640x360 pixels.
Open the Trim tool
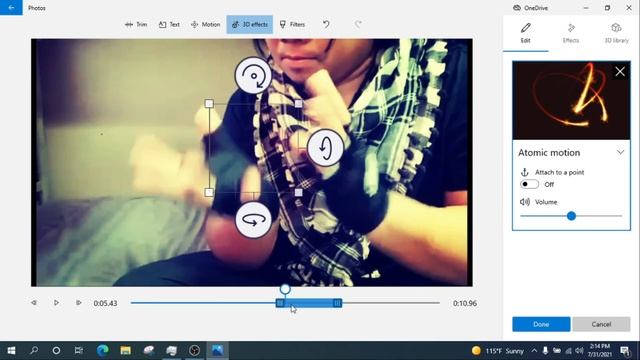click(136, 24)
